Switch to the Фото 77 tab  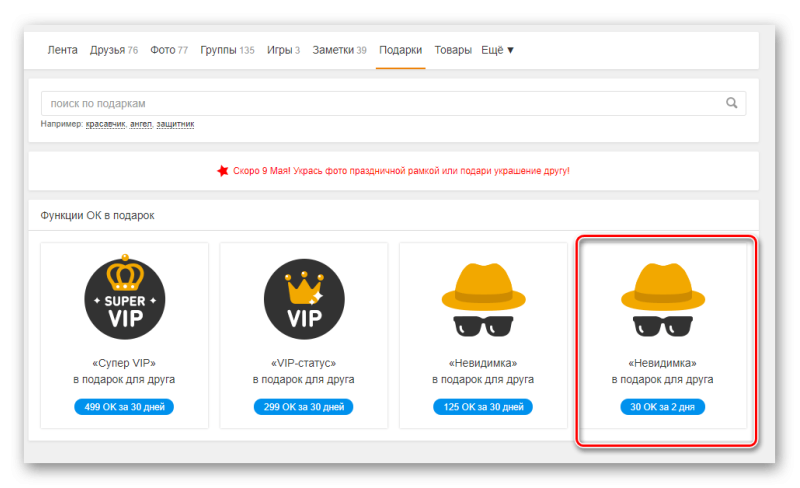coord(169,50)
